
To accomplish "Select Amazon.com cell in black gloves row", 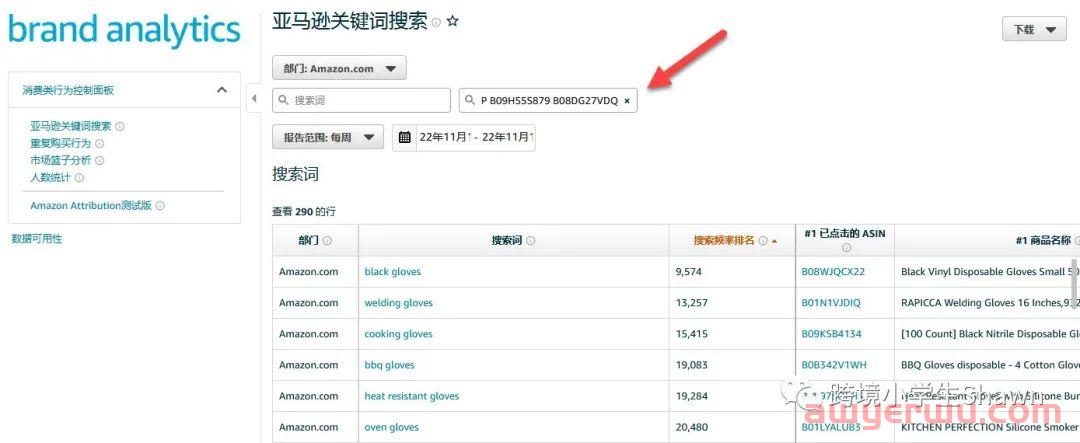I will pos(309,271).
